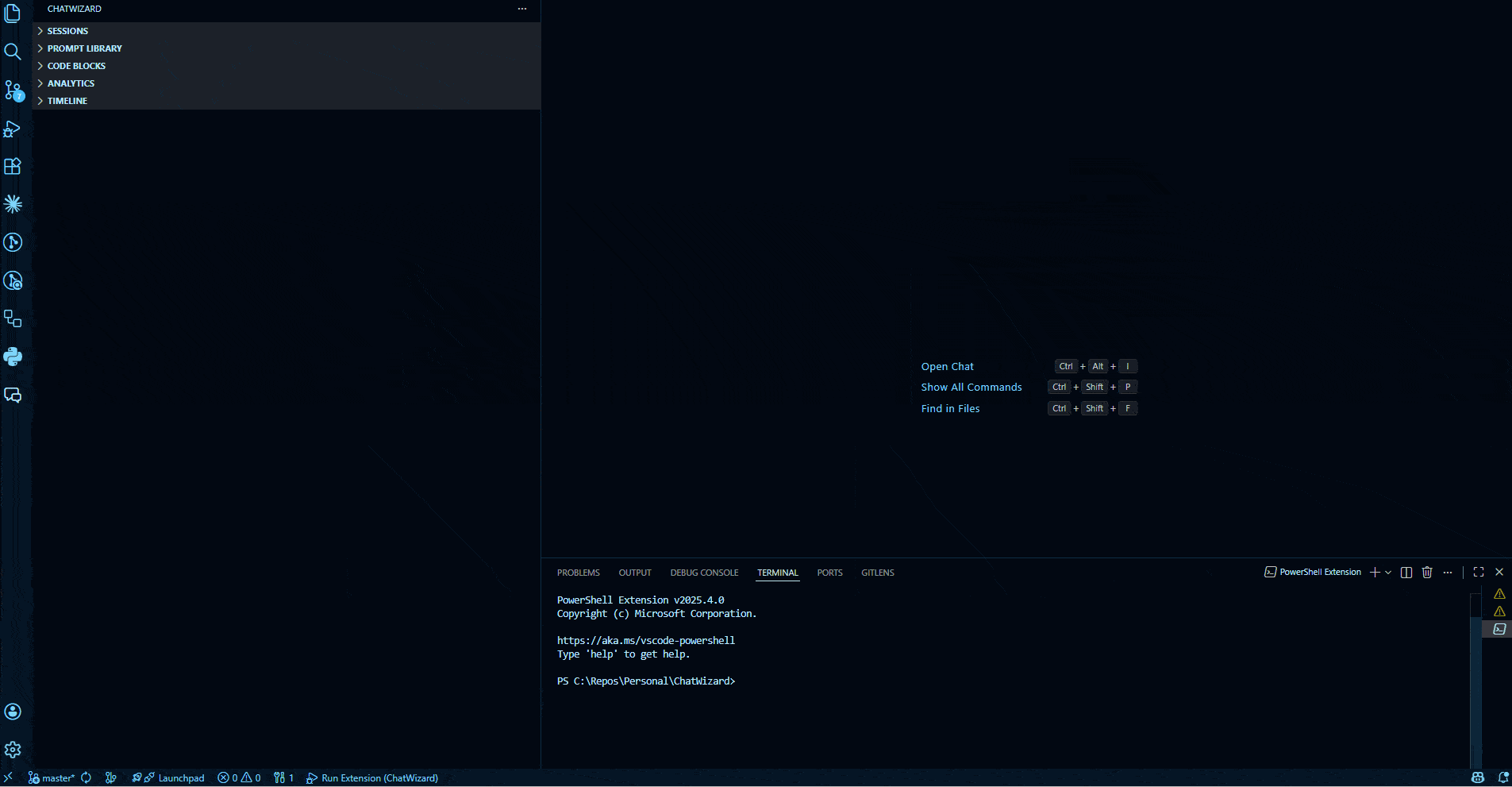
Task: Click the aka.ms/vscode-powershell link in terminal
Action: pyautogui.click(x=646, y=641)
